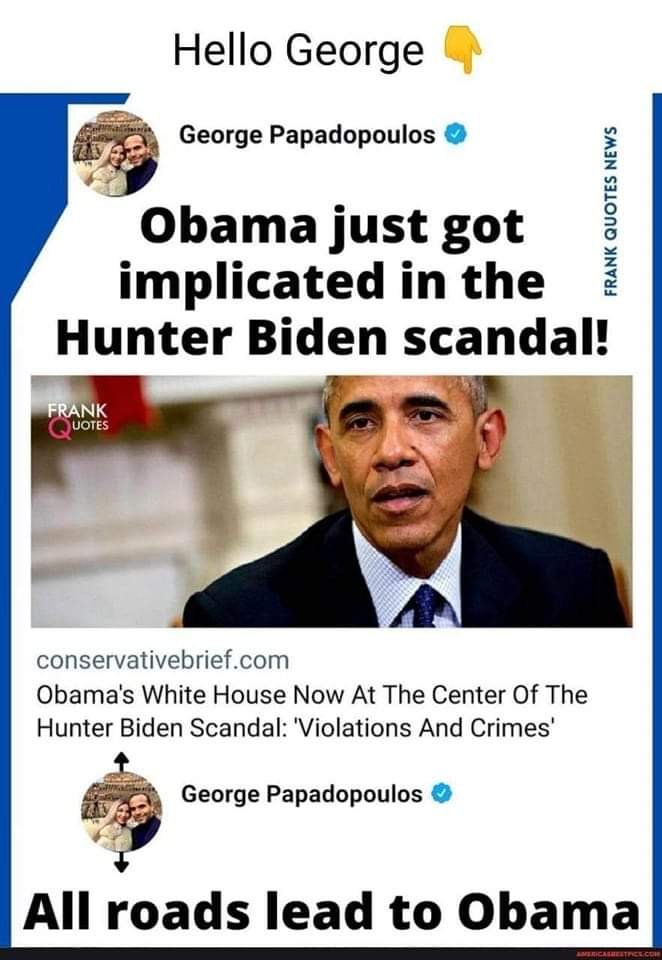The width and height of the screenshot is (662, 960).
Task: Click the down arrow below the lower avatar
Action: coord(122,862)
